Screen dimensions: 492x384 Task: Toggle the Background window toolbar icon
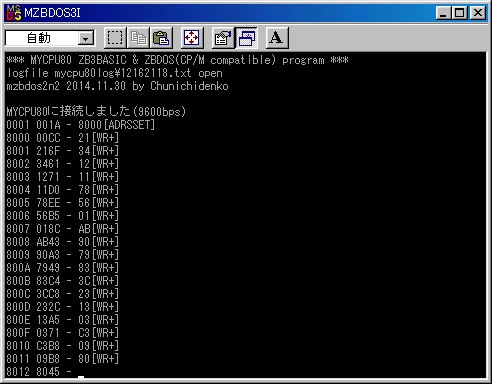click(x=246, y=38)
